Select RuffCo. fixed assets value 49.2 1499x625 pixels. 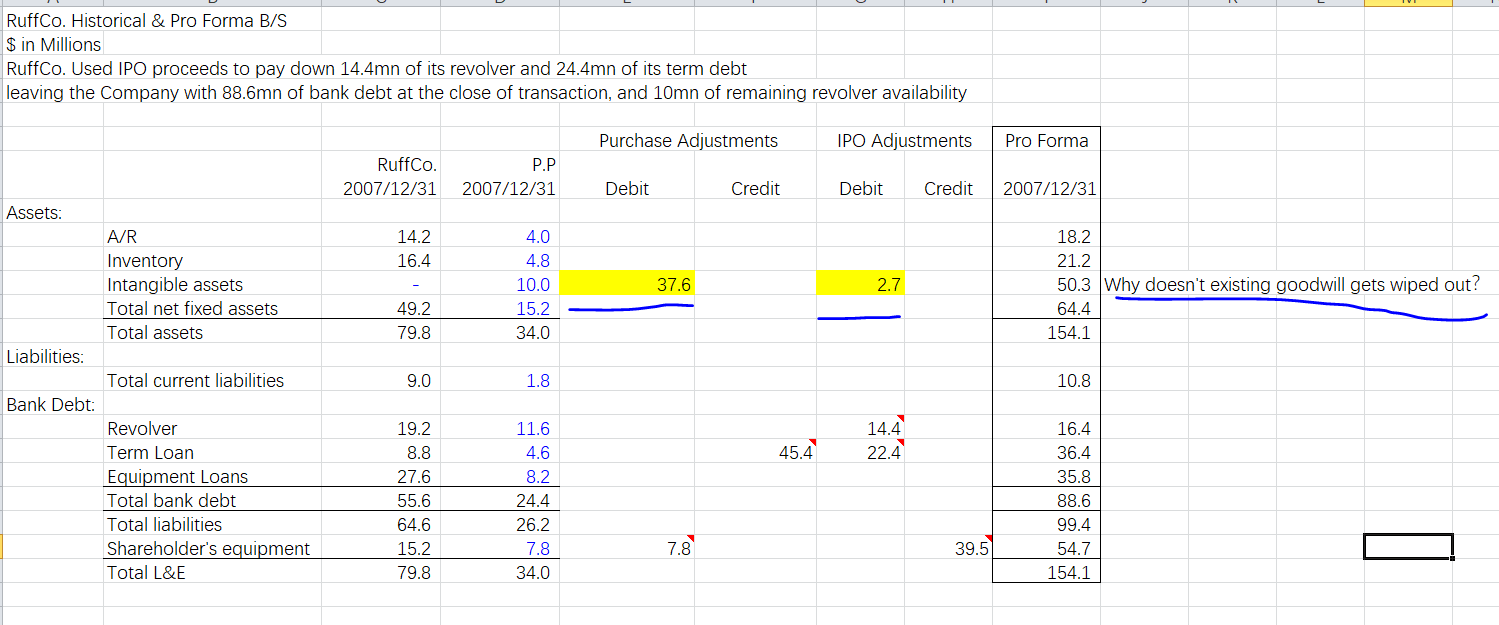(414, 308)
